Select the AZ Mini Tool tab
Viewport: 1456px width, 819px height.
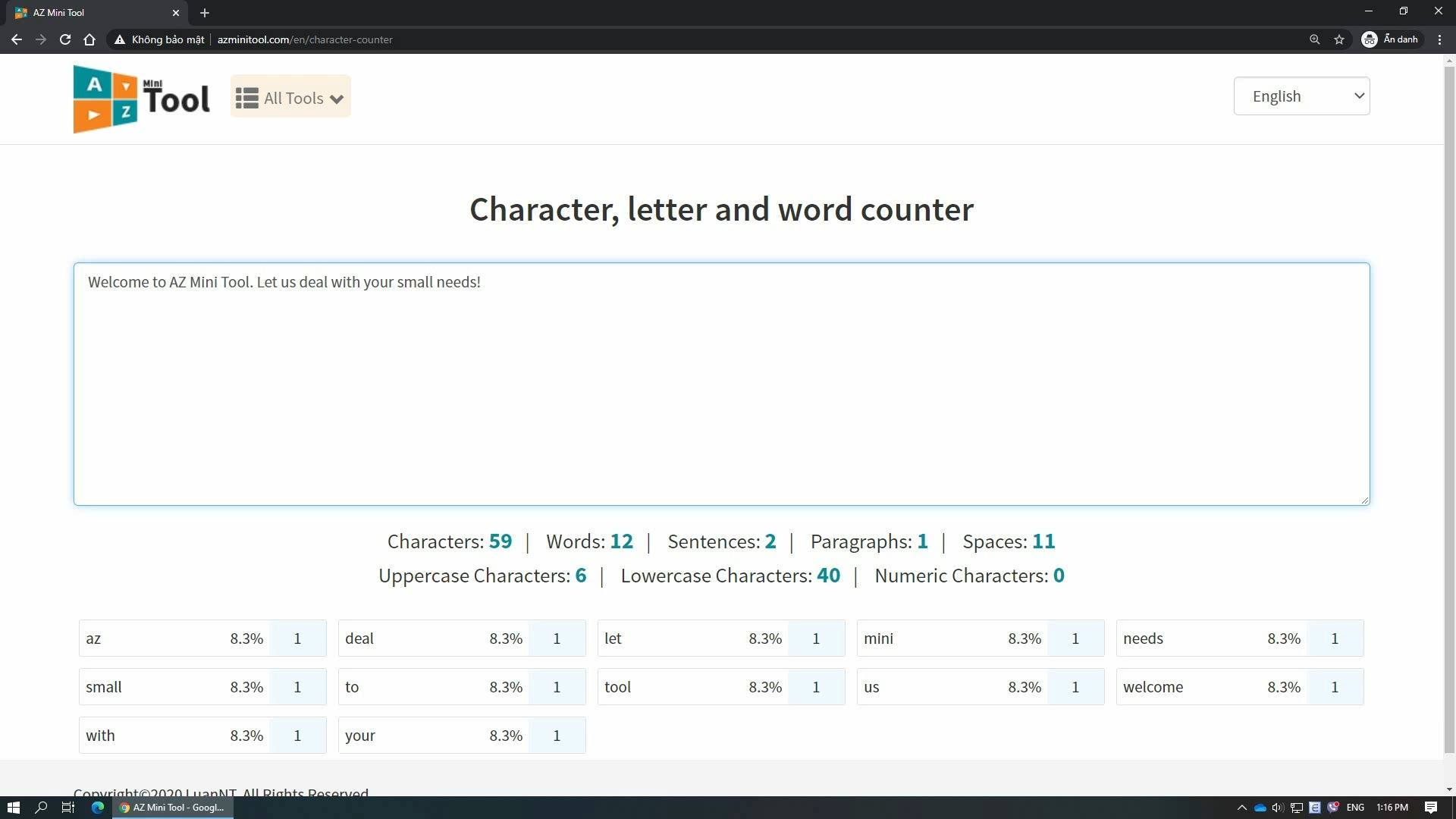click(97, 13)
